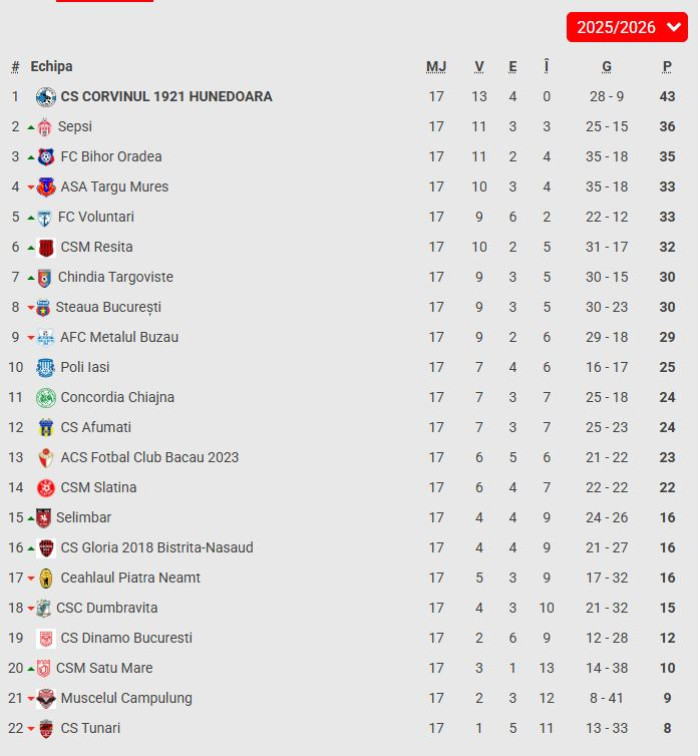Click the ASA Targu Mures badge

[46, 187]
